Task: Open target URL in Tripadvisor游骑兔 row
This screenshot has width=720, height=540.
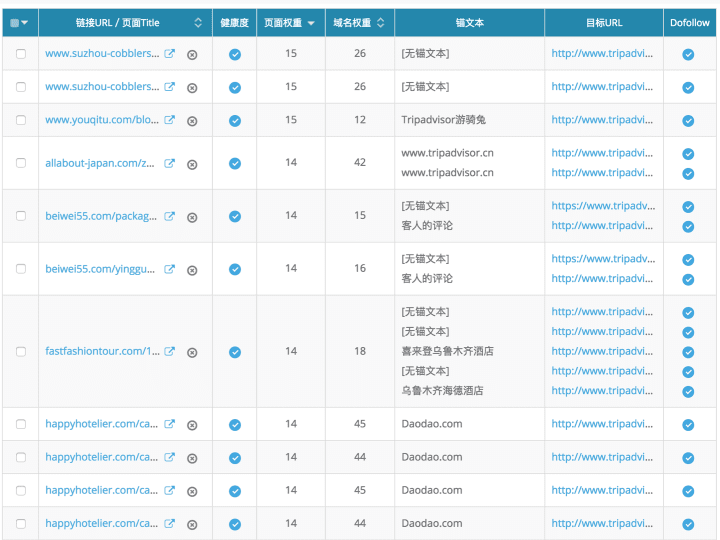Action: tap(602, 120)
